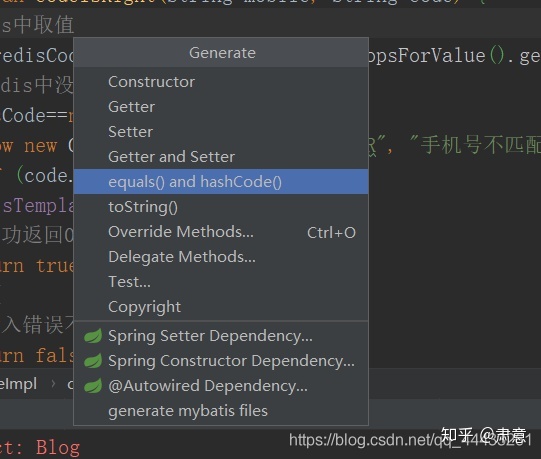Choose Test... from the menu
Screen dimensions: 541x459
221,282
